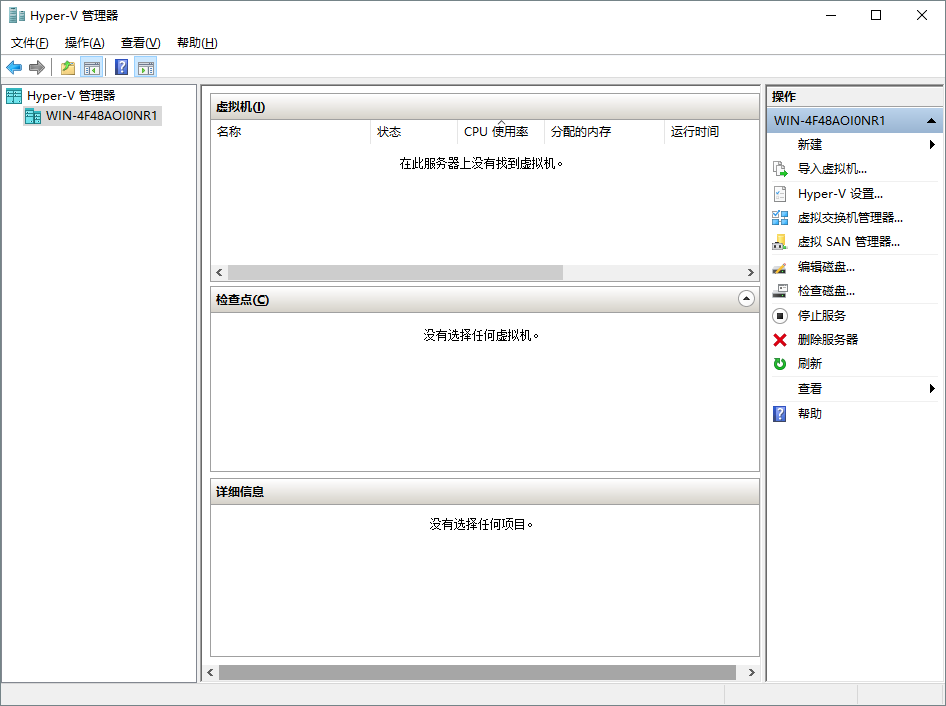Click the 没有选择任何虚拟机 message

click(481, 336)
